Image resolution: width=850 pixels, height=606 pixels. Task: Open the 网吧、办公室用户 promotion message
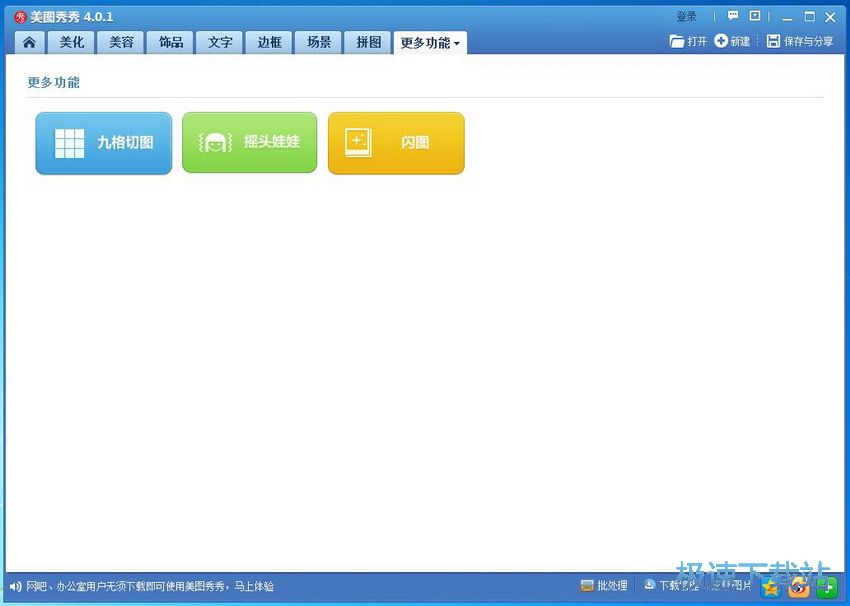pyautogui.click(x=150, y=586)
